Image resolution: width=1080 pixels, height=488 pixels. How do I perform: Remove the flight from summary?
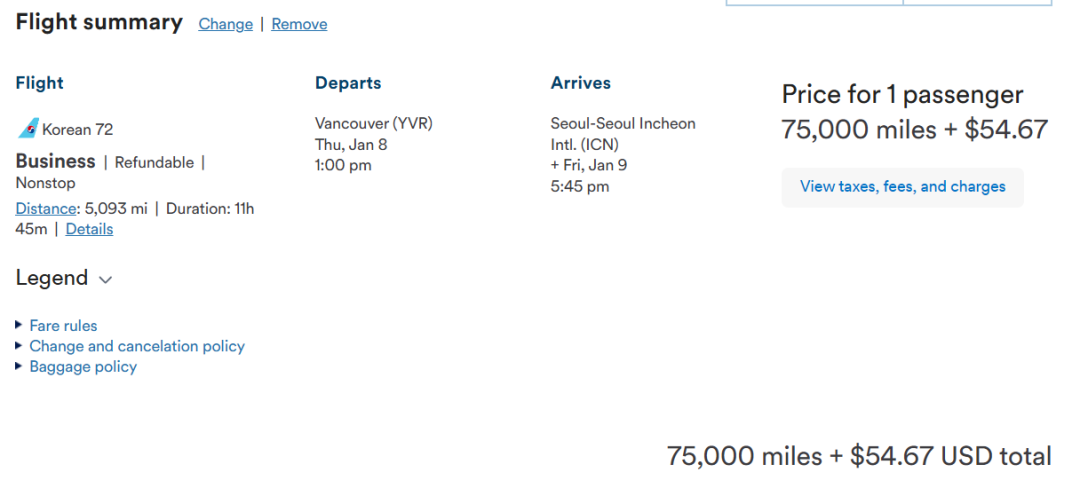pyautogui.click(x=299, y=24)
